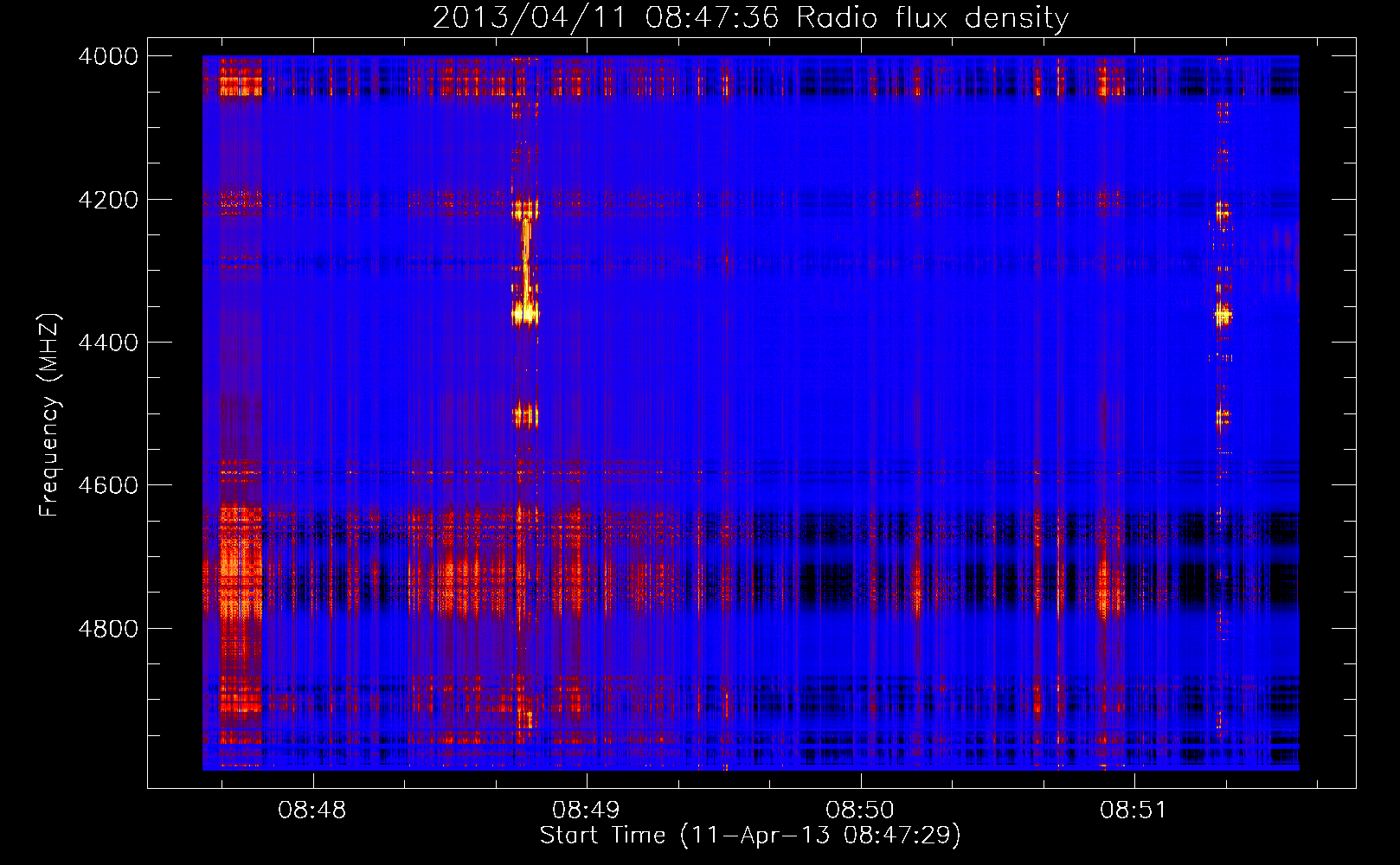The height and width of the screenshot is (865, 1400).
Task: Click the yellow burst near 4360 MHz after 08:51
Action: click(1223, 316)
